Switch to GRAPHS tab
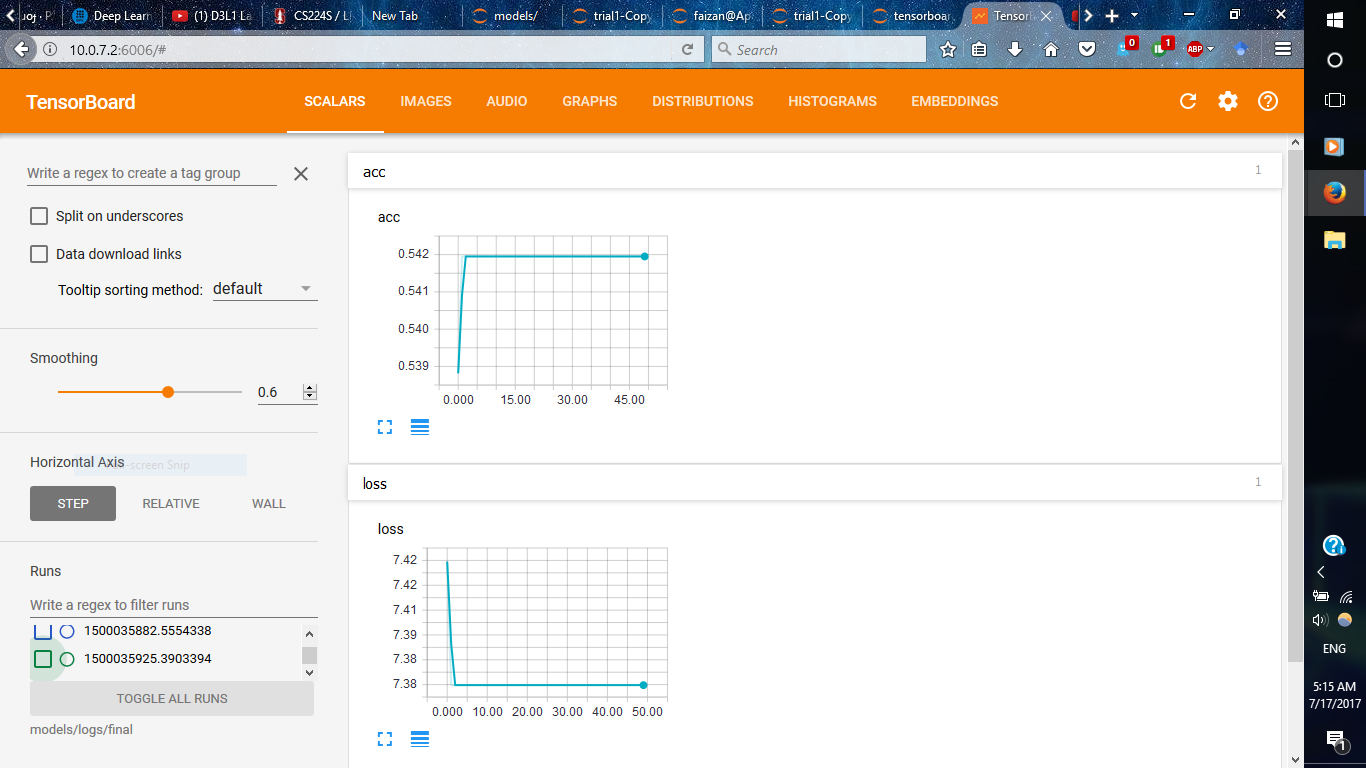 pos(590,101)
